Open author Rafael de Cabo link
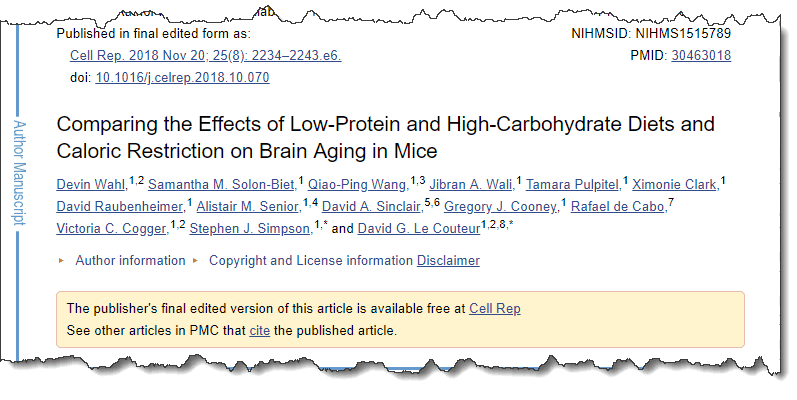 pyautogui.click(x=619, y=207)
